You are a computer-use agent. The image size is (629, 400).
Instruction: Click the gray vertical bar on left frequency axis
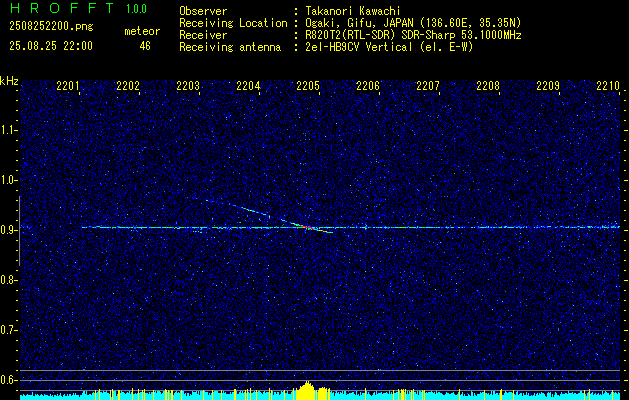point(19,231)
